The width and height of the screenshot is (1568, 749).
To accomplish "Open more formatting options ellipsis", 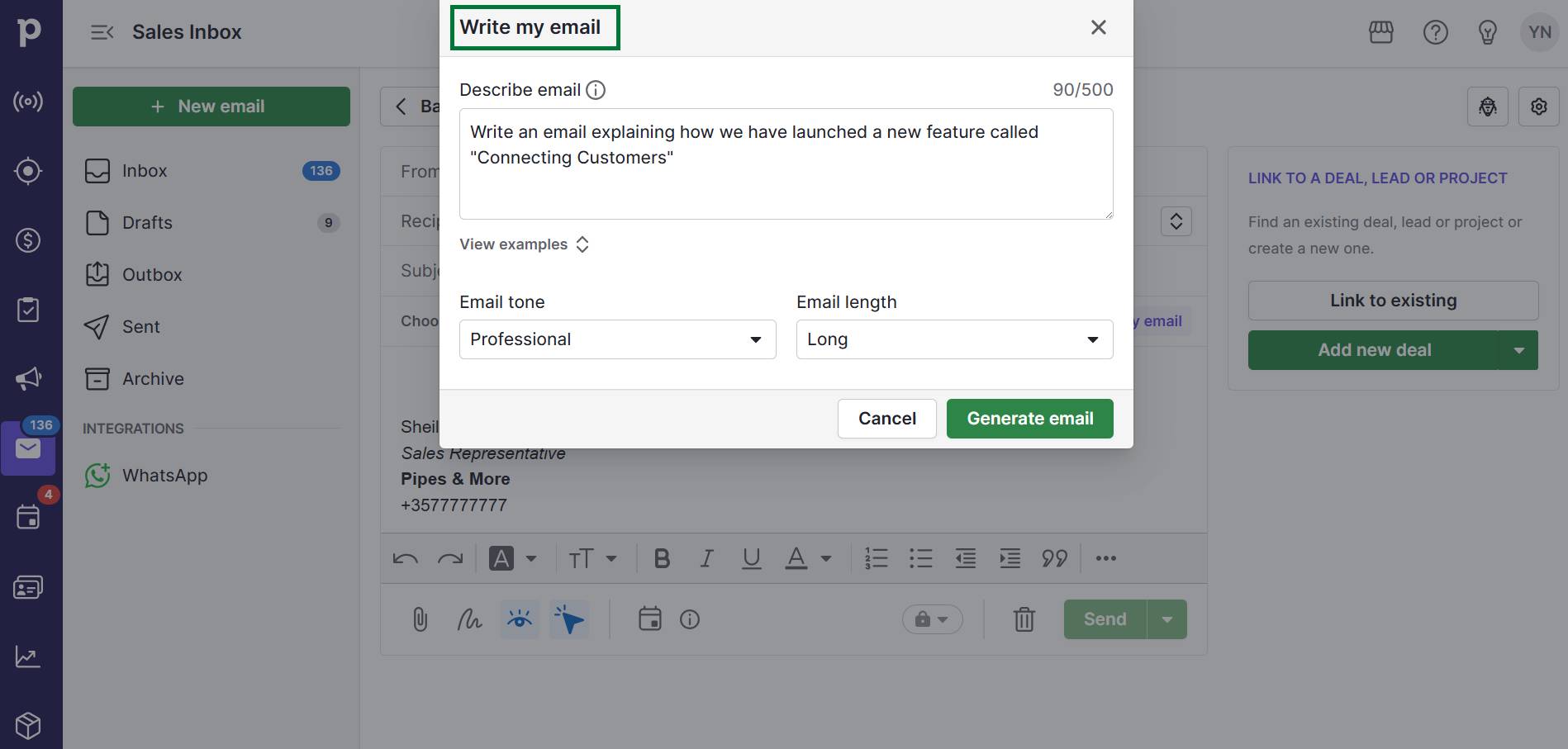I will coord(1106,558).
